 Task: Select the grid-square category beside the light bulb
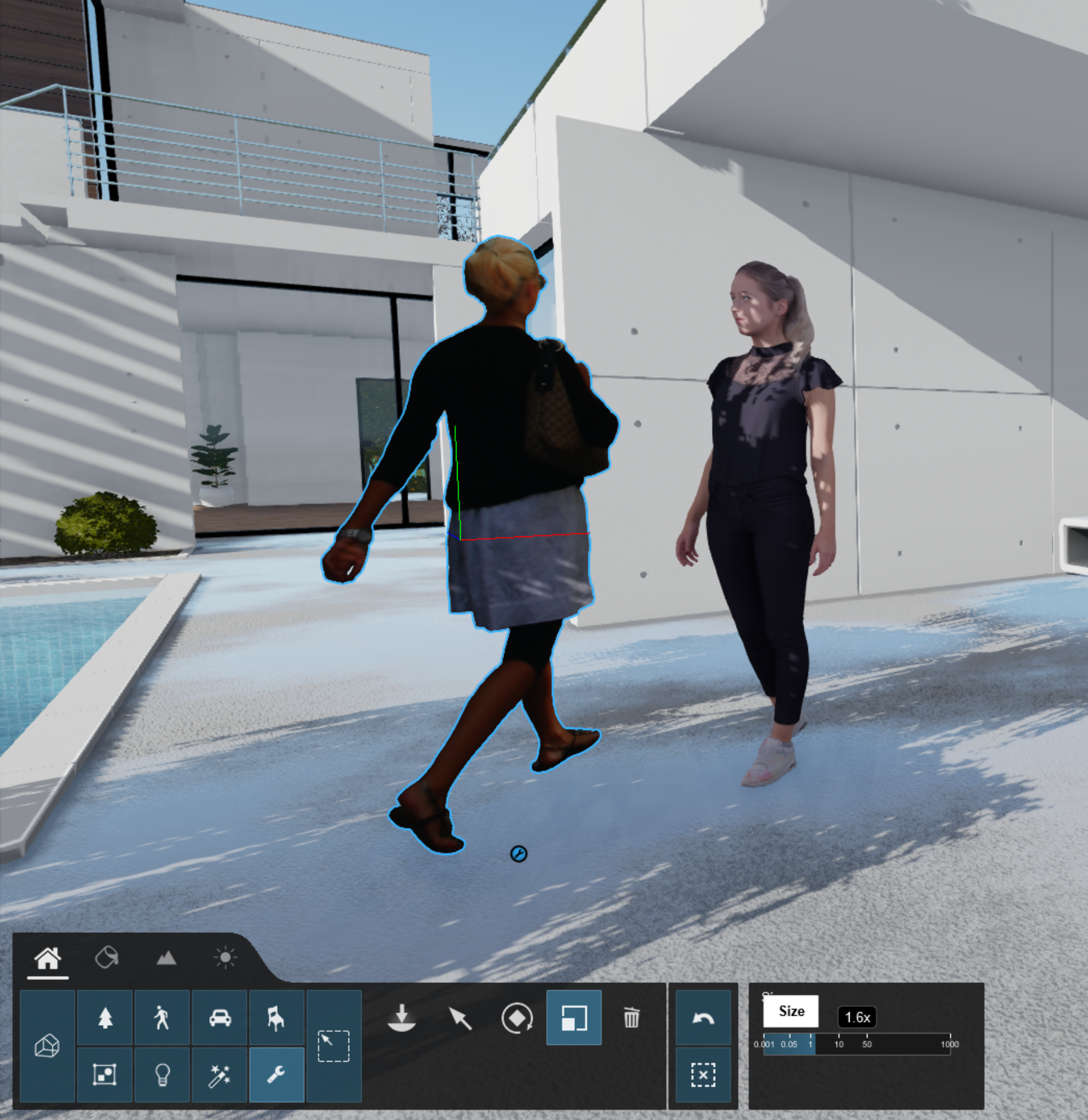tap(105, 1075)
